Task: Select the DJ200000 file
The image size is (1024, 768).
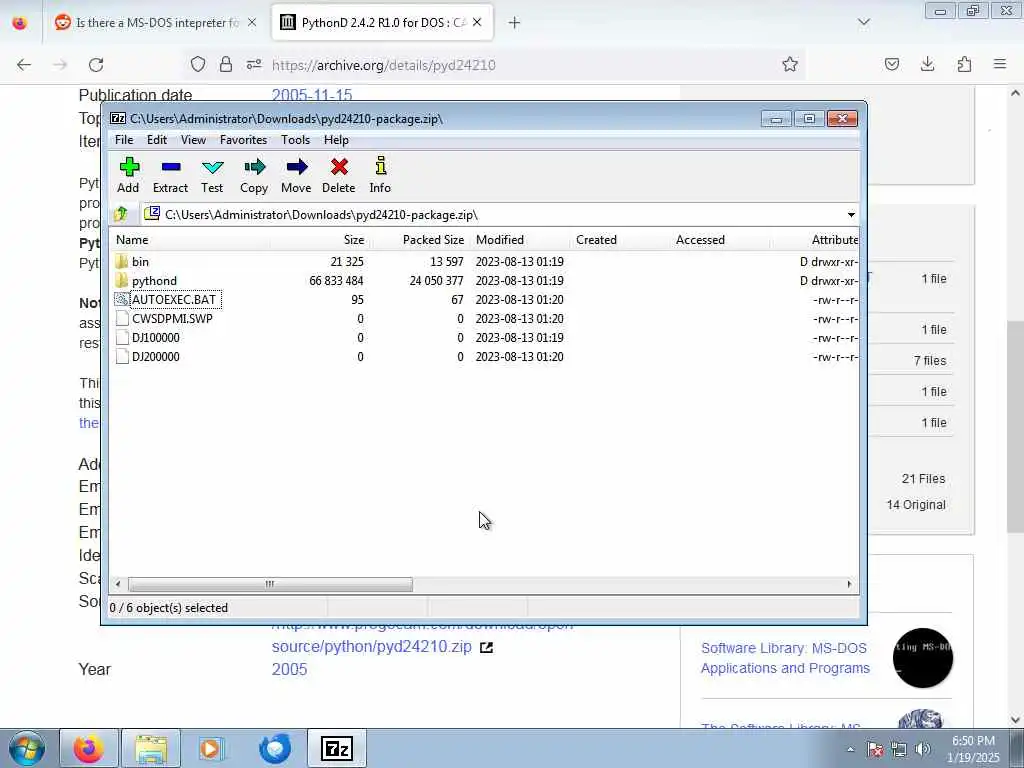Action: (155, 357)
